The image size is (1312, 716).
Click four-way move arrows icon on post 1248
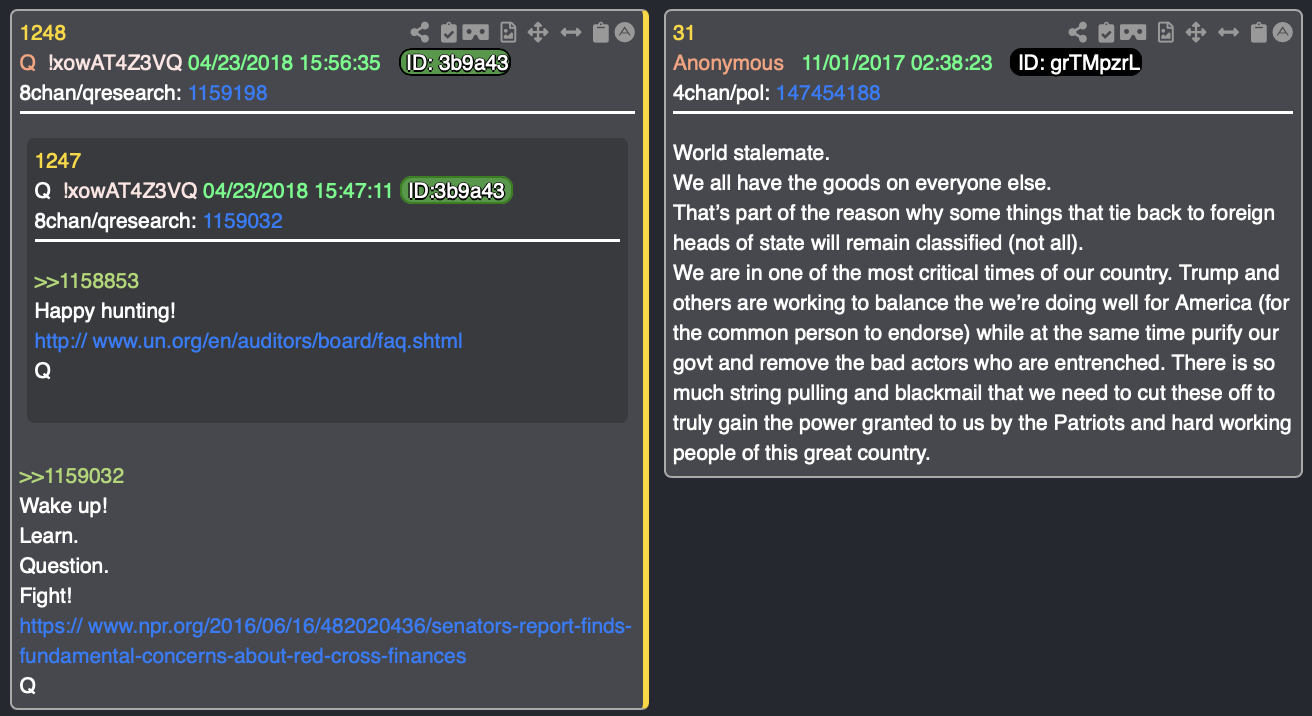(x=538, y=32)
